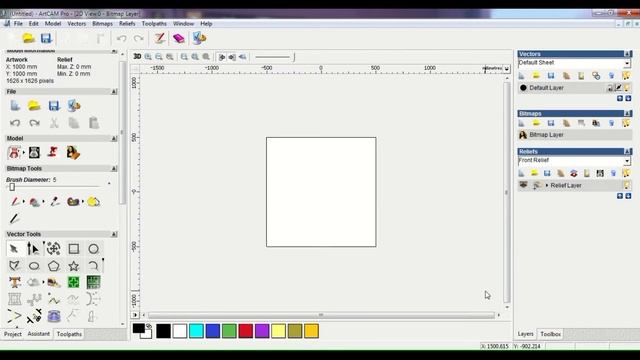
Task: Click the open folder icon in Bitmaps panel
Action: 536,123
